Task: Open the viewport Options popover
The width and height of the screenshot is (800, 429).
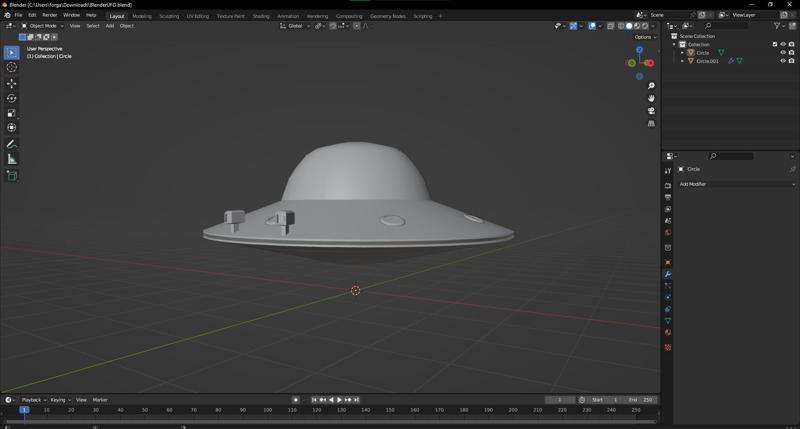Action: [x=645, y=37]
